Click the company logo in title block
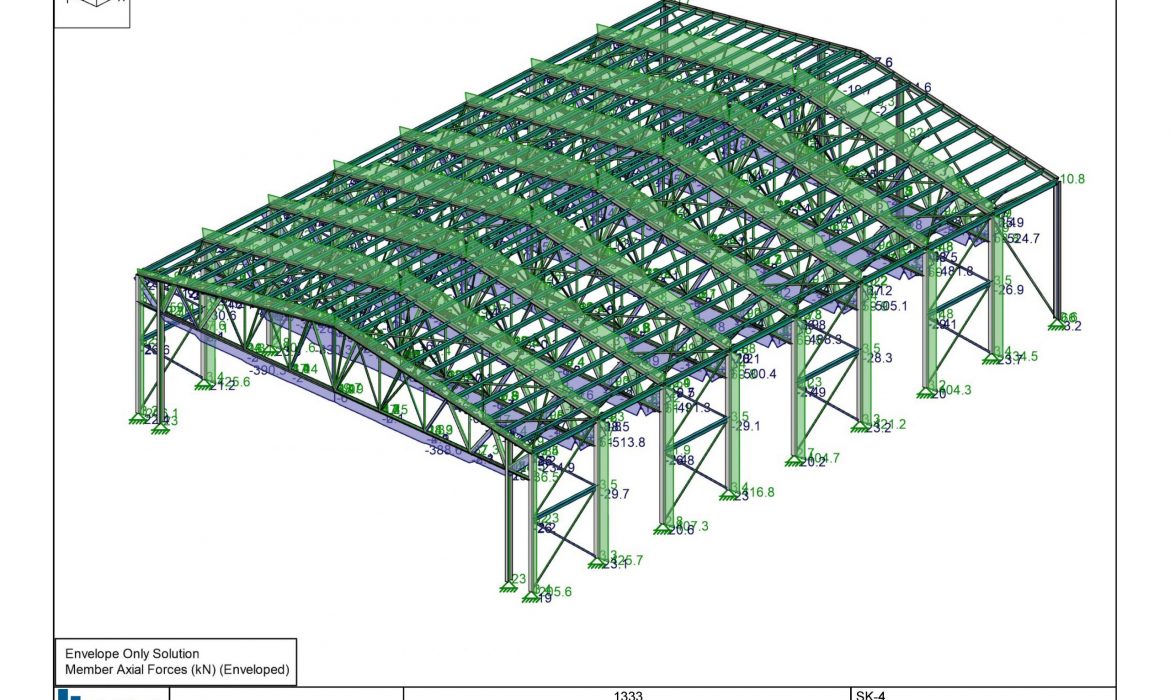1170x700 pixels. [68, 694]
